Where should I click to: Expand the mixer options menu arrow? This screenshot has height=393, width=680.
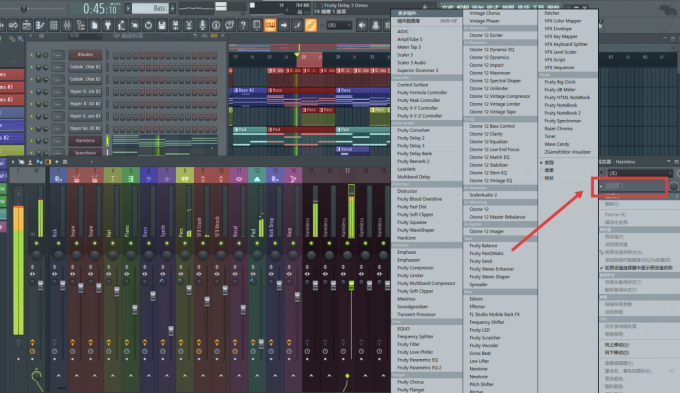click(x=13, y=162)
